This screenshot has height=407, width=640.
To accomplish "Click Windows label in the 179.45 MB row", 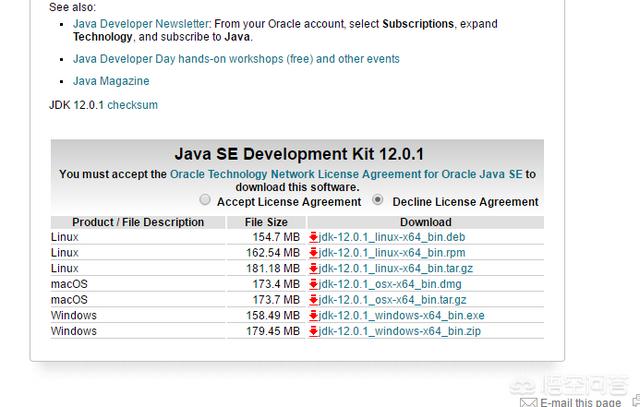I will (74, 331).
